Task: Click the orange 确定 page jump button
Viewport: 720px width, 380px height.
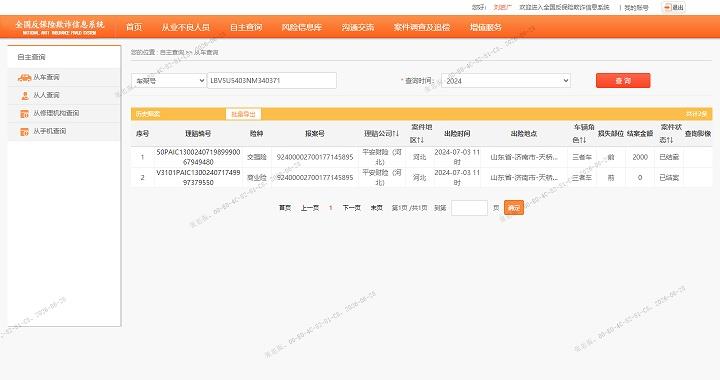Action: pyautogui.click(x=514, y=208)
